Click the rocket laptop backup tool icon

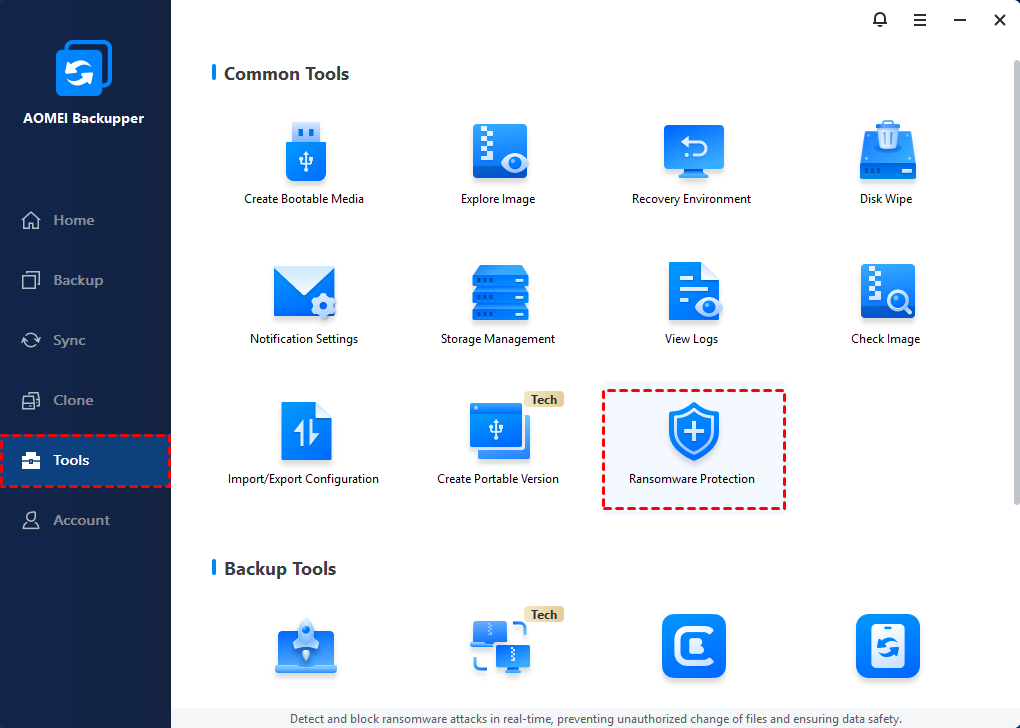(306, 647)
